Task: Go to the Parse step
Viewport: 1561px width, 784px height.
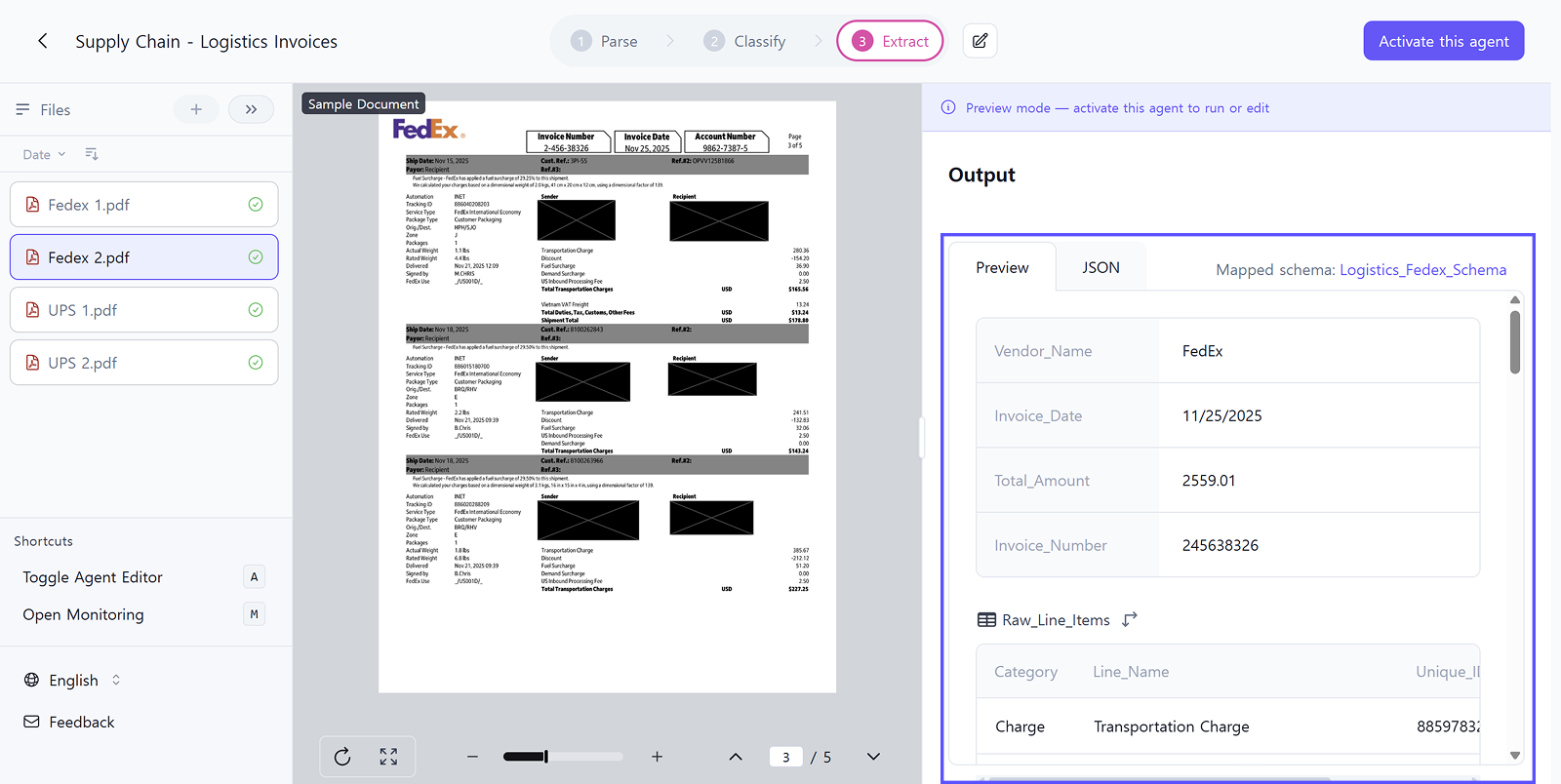Action: pyautogui.click(x=605, y=41)
